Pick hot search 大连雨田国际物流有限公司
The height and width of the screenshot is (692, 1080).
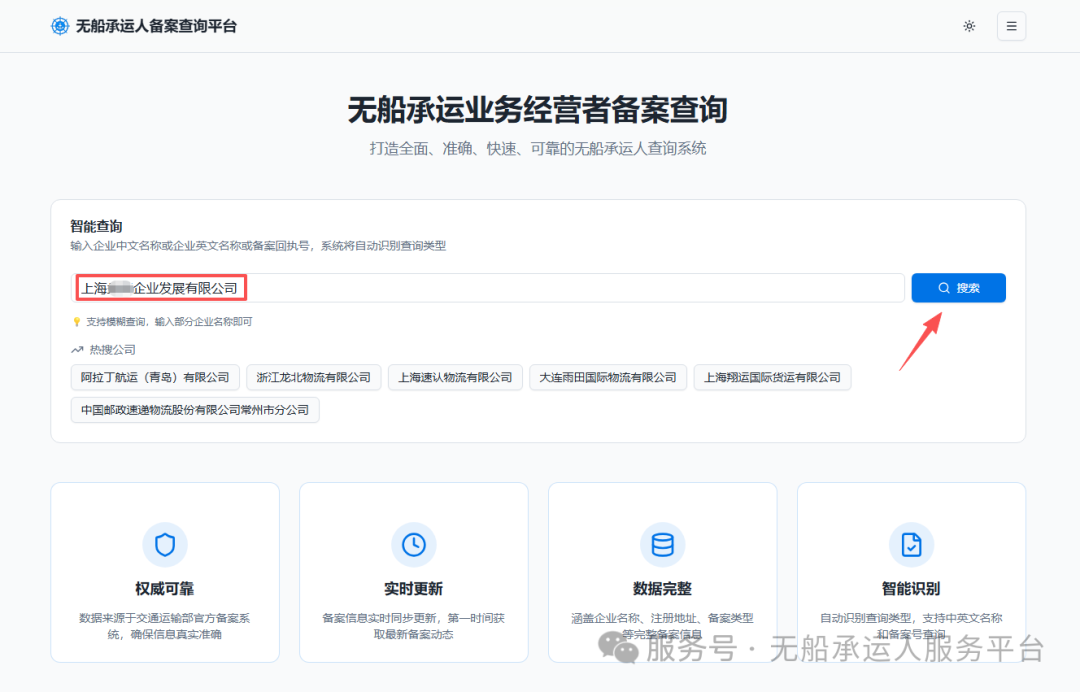pos(608,377)
